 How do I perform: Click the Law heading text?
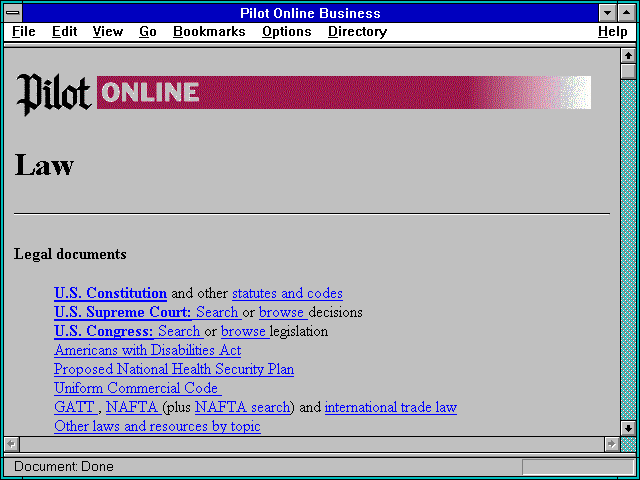[x=44, y=165]
